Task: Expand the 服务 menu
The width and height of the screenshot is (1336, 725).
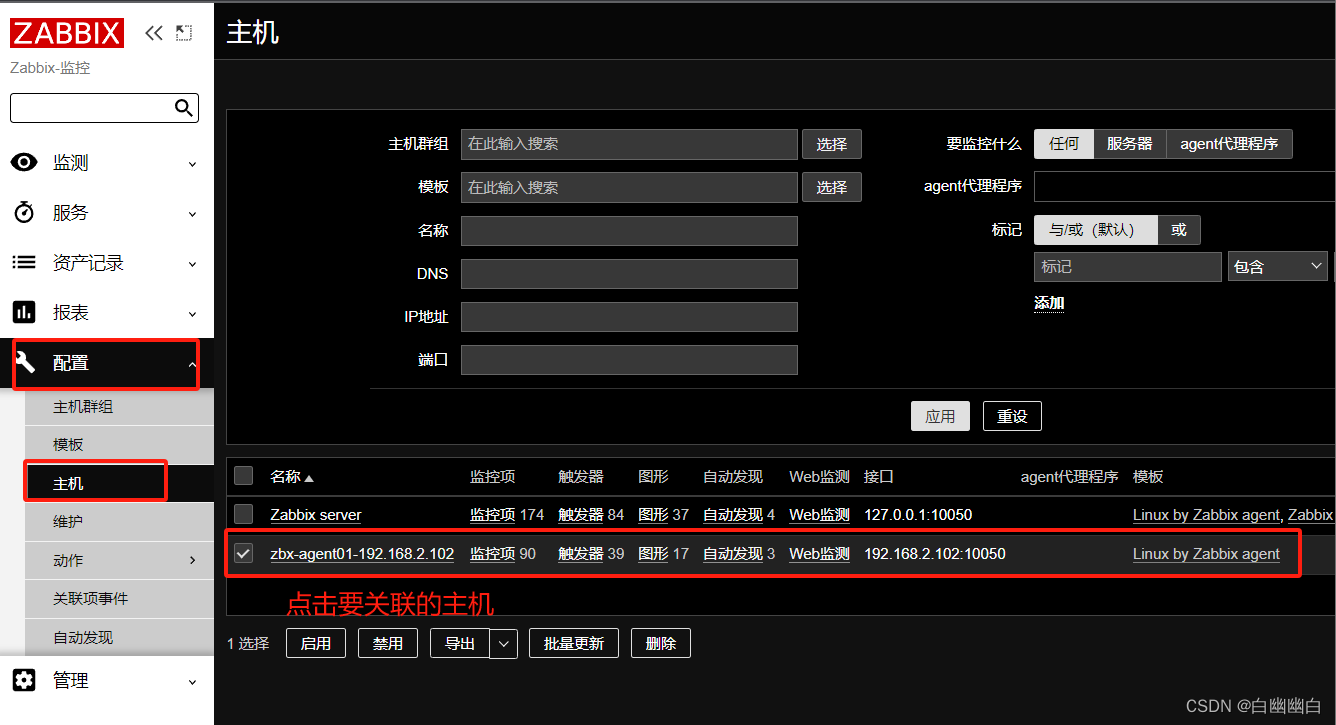Action: click(x=193, y=214)
